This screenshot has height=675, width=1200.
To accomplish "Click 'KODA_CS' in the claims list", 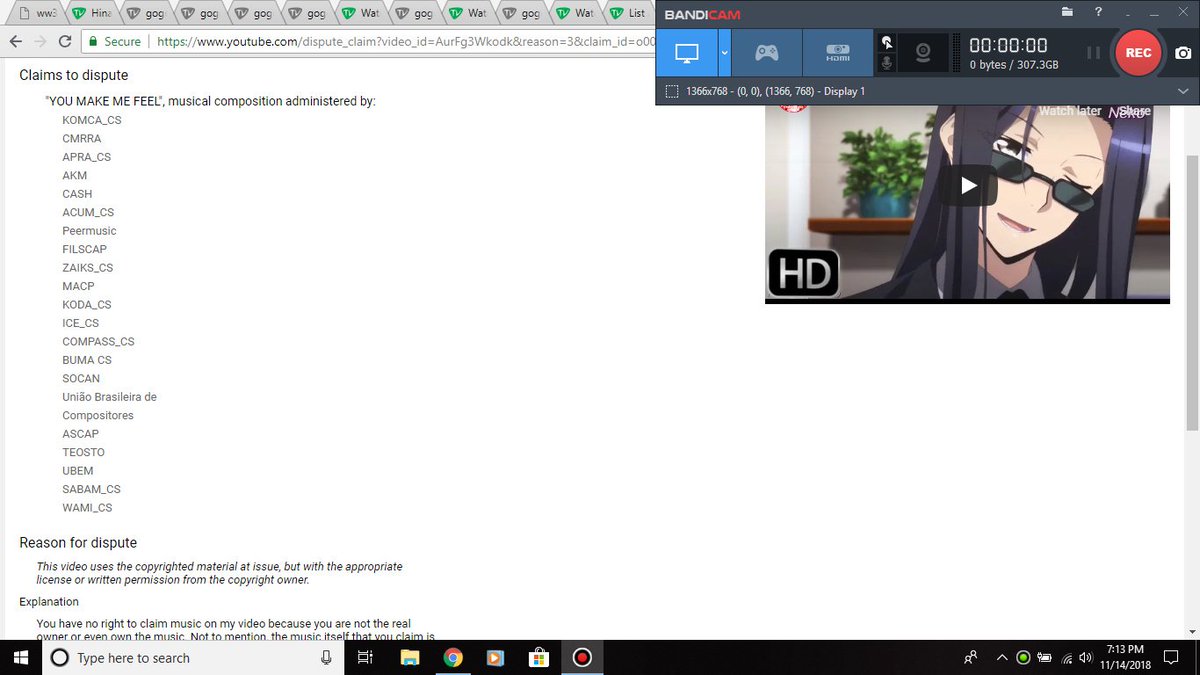I will point(87,304).
